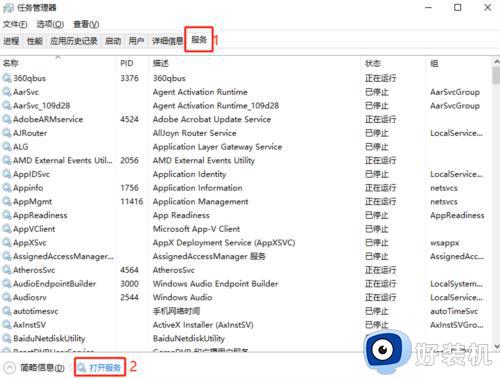500x379 pixels.
Task: Click description ActiveX Installer (AxInstSV)
Action: 203,325
